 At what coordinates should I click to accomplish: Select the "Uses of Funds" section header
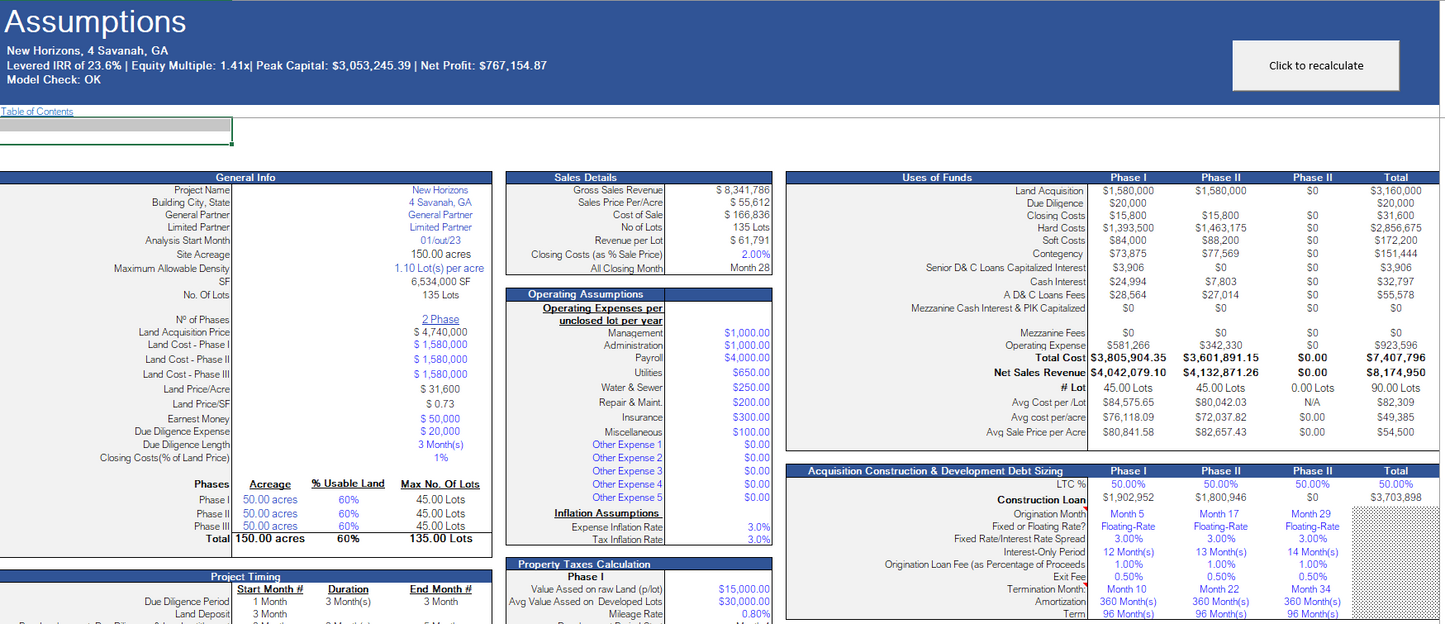(x=936, y=178)
